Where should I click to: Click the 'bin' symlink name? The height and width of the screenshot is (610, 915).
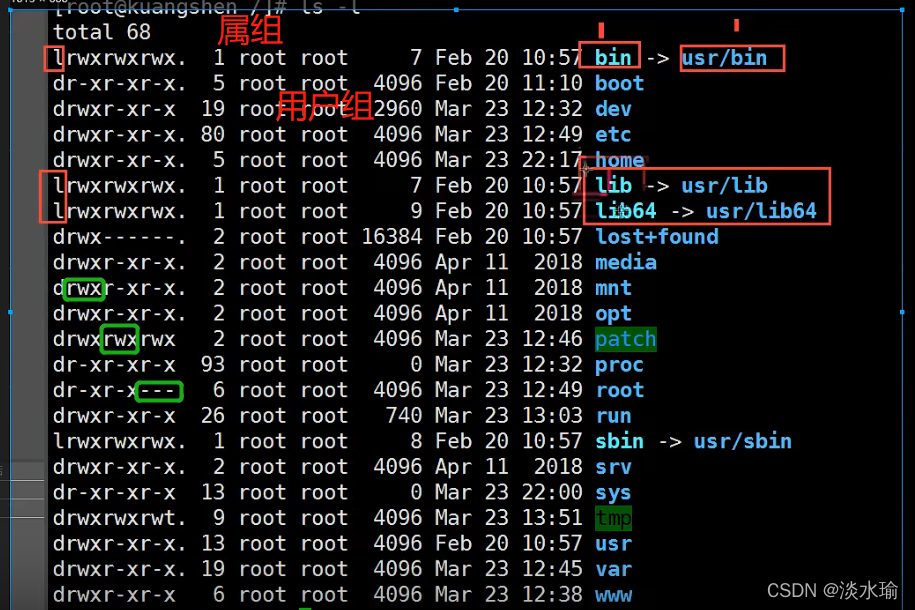pyautogui.click(x=613, y=58)
